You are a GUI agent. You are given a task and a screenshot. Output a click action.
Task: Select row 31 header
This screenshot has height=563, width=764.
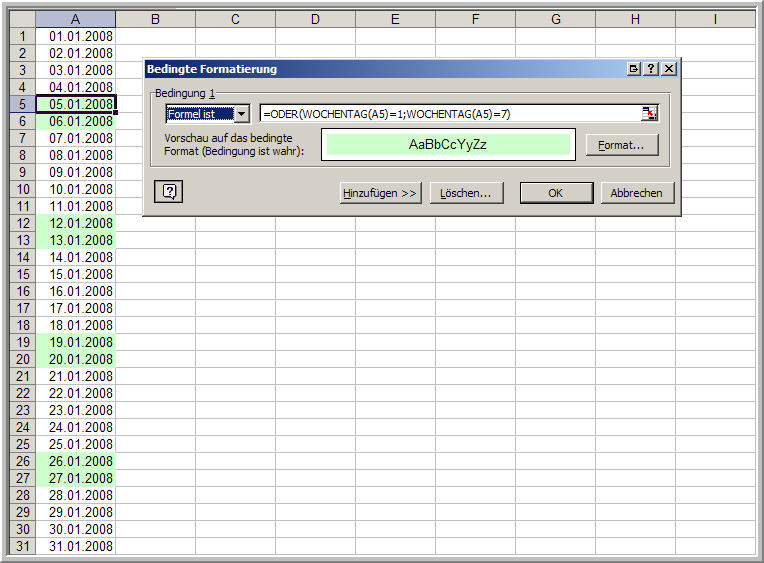click(22, 546)
